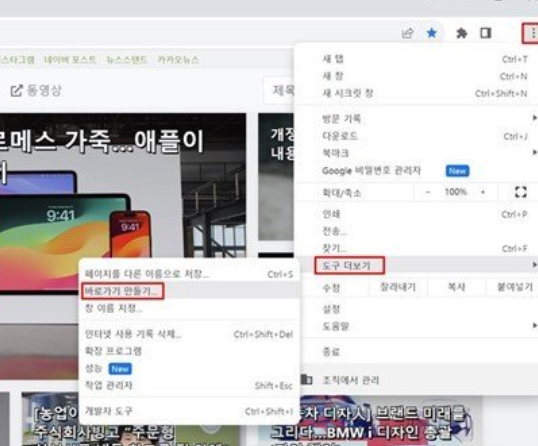The height and width of the screenshot is (446, 538).
Task: Choose 종료 to quit Chrome
Action: pos(416,352)
